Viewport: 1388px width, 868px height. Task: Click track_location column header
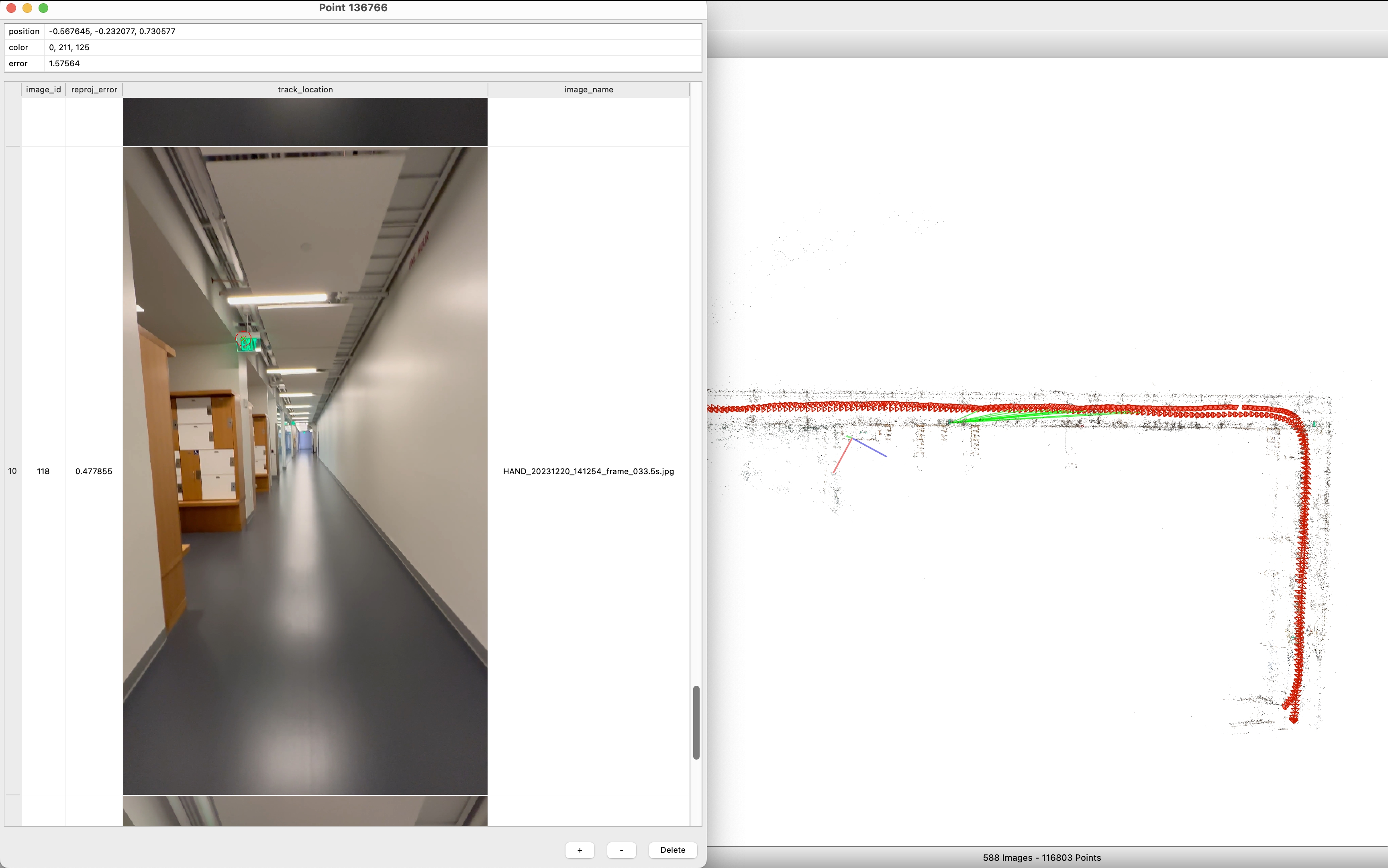(x=305, y=90)
